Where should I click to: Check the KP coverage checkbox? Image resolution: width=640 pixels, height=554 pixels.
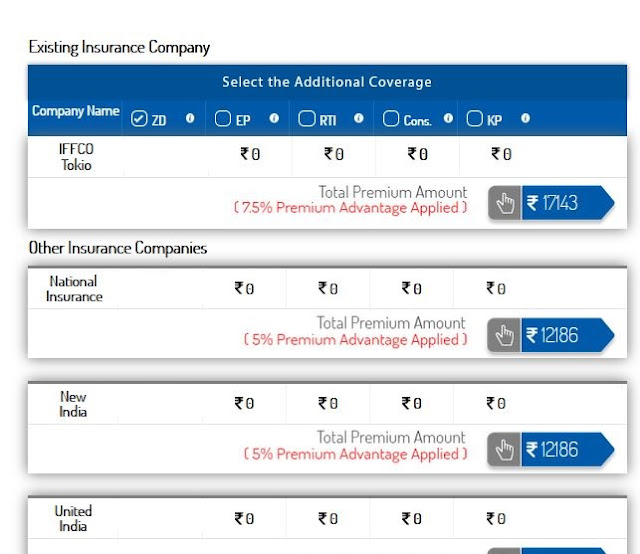[474, 118]
